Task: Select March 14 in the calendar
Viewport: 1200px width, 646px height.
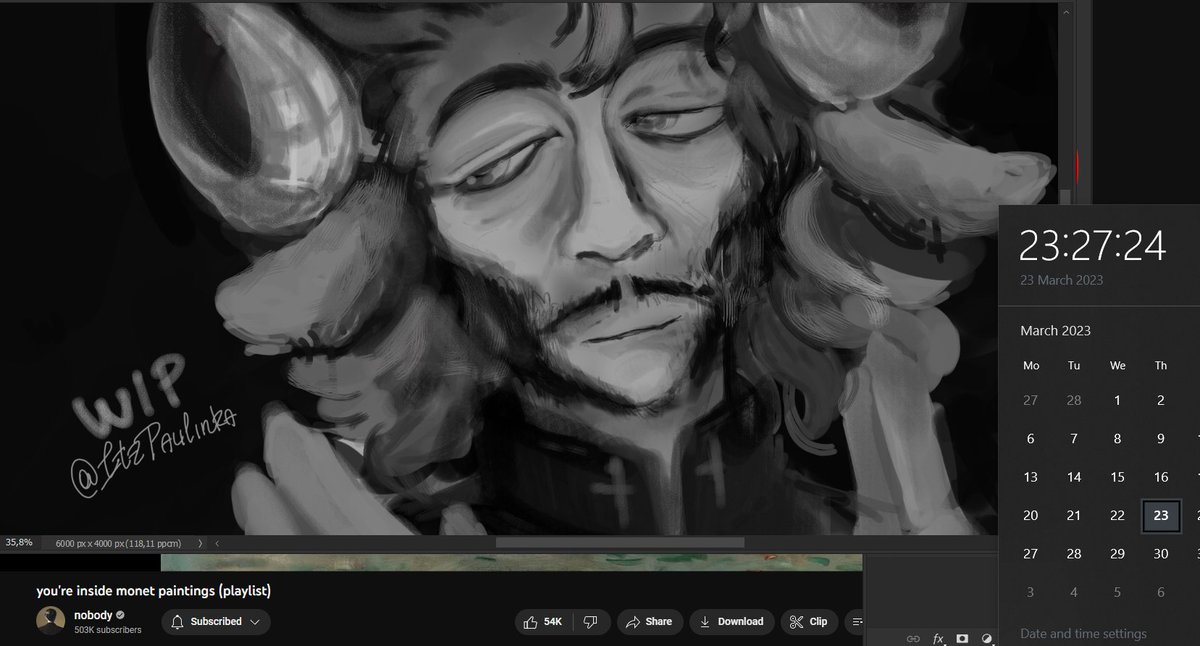Action: click(x=1074, y=477)
